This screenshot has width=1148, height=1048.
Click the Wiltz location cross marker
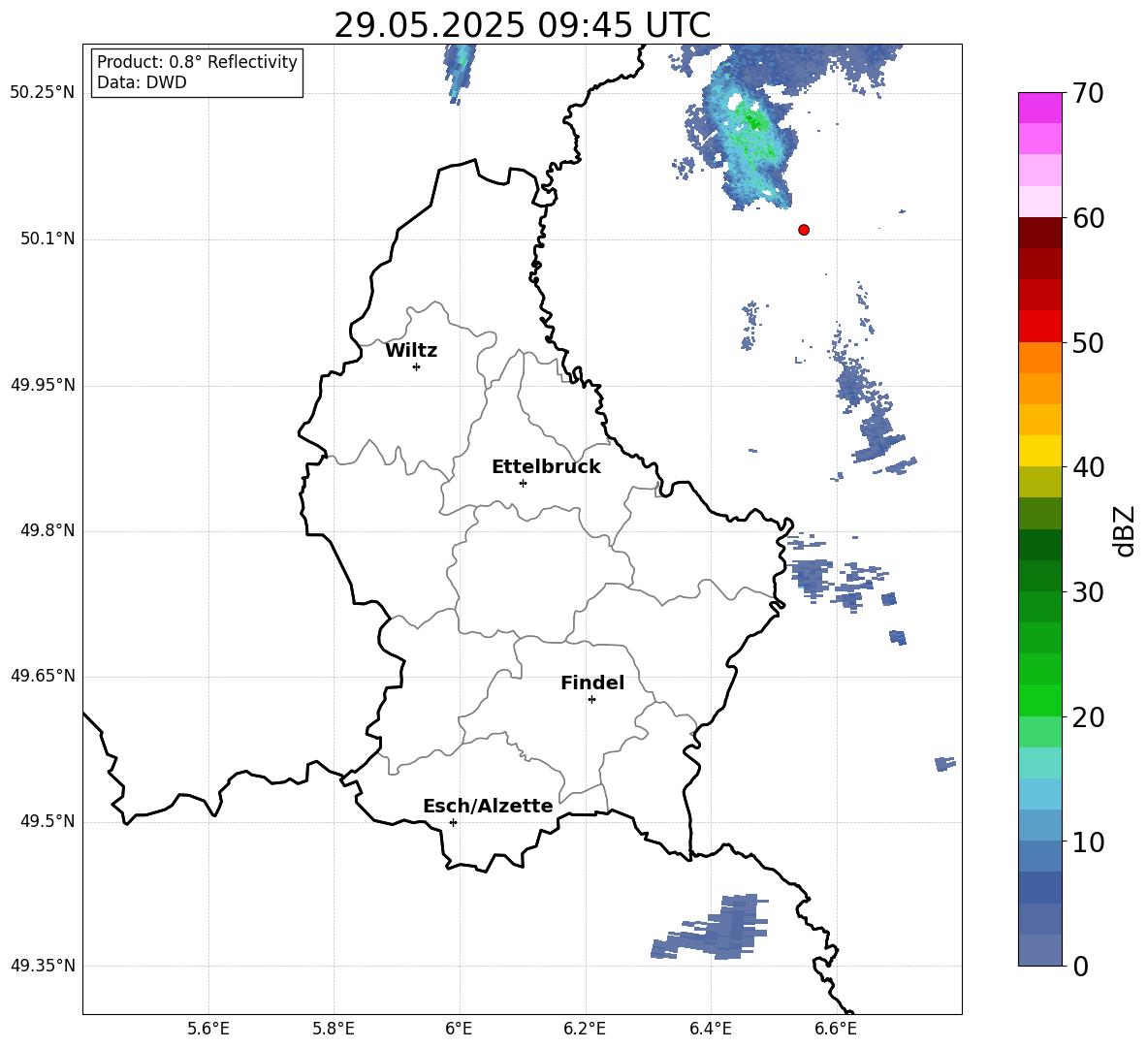pyautogui.click(x=417, y=366)
